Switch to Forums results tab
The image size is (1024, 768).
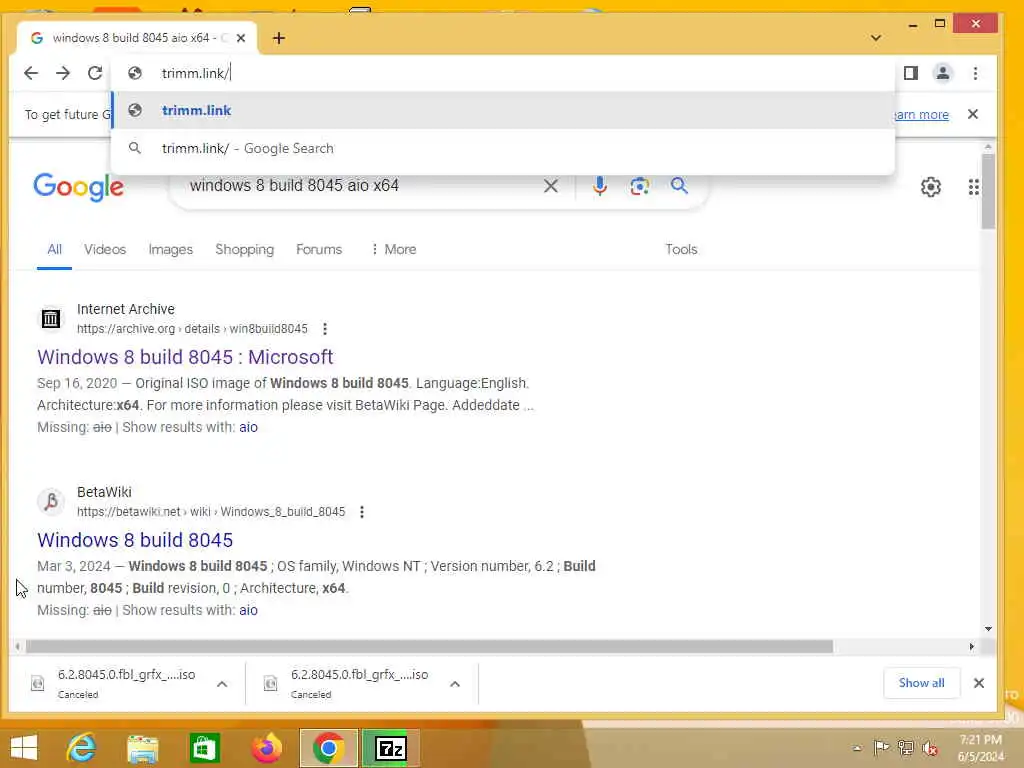click(319, 249)
